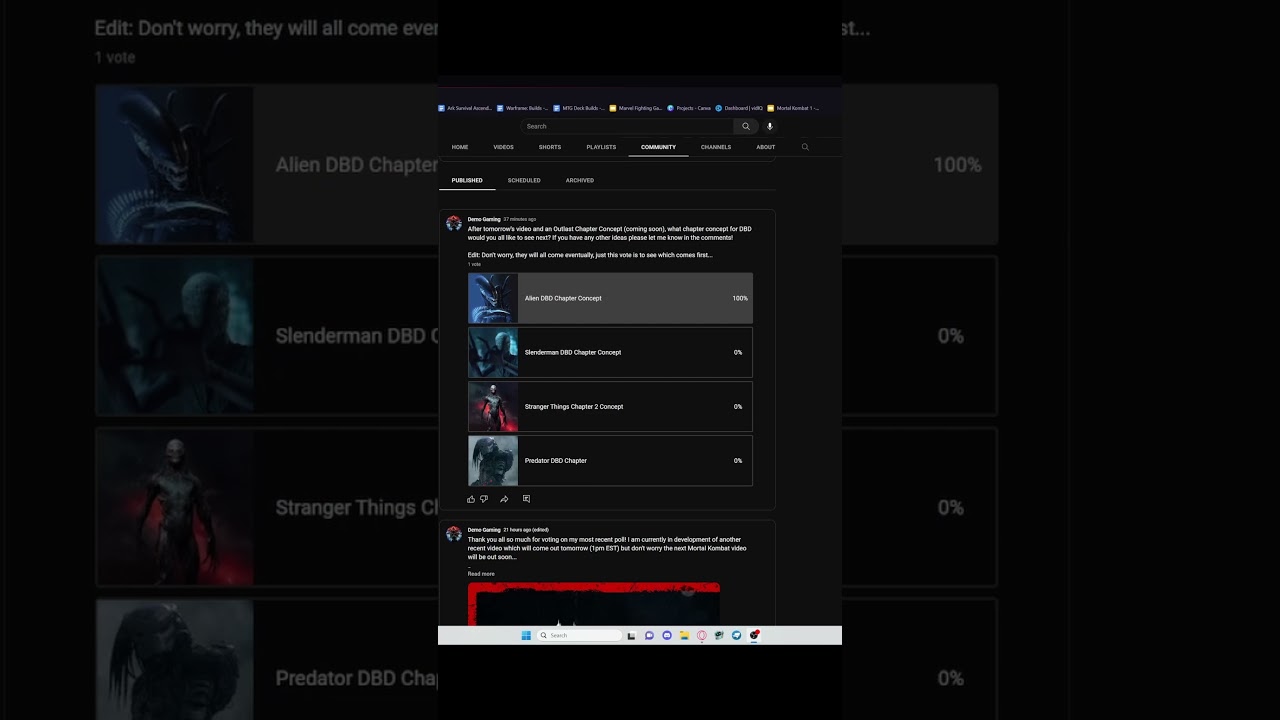Open the Telegram taskbar icon
Screen dimensions: 1280x720
(736, 635)
